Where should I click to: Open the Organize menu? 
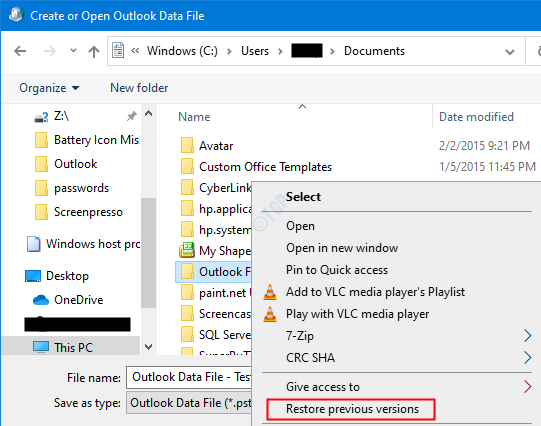pos(49,88)
